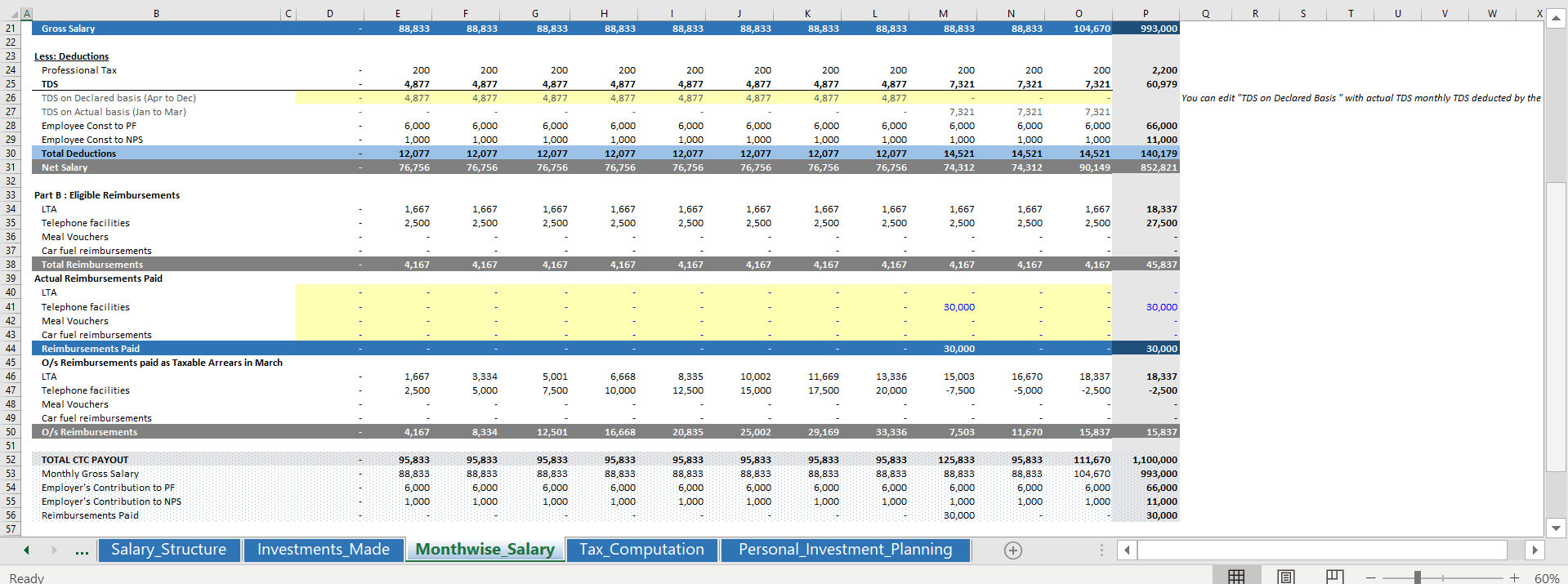Select row 30 header
The width and height of the screenshot is (1568, 584).
click(11, 154)
